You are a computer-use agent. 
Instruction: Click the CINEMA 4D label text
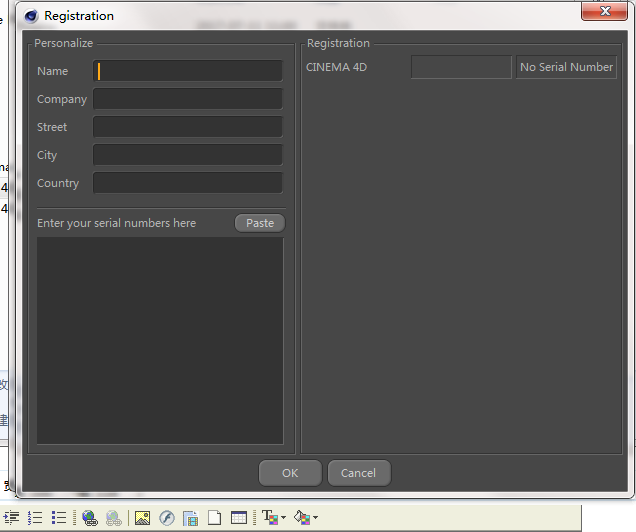click(336, 67)
